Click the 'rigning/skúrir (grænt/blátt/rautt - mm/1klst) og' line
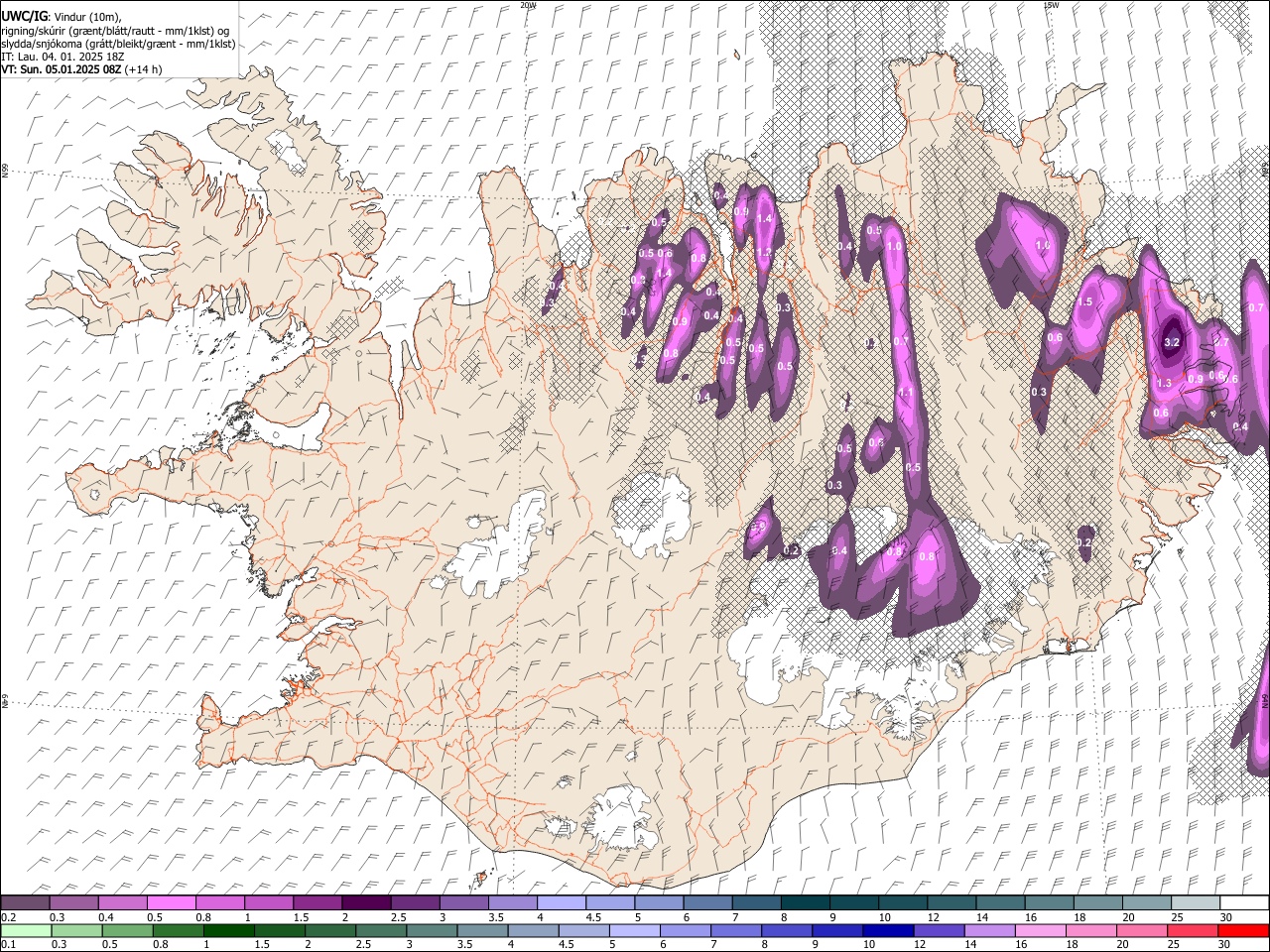The image size is (1270, 952). click(x=116, y=31)
